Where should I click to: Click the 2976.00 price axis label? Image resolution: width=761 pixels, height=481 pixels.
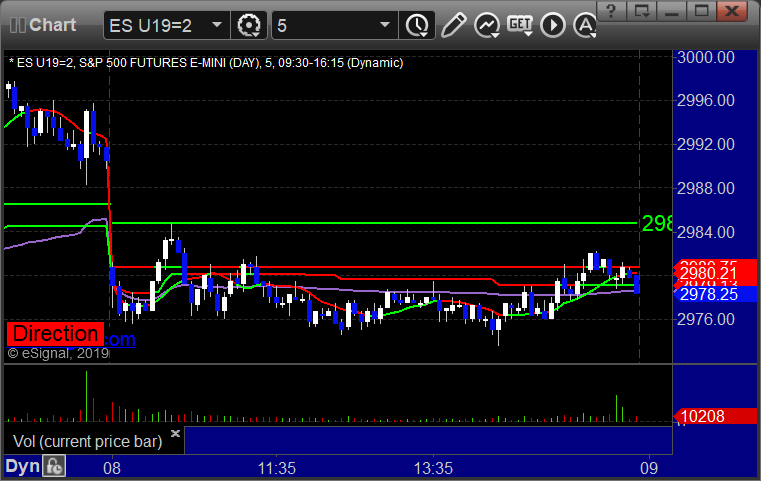click(706, 319)
